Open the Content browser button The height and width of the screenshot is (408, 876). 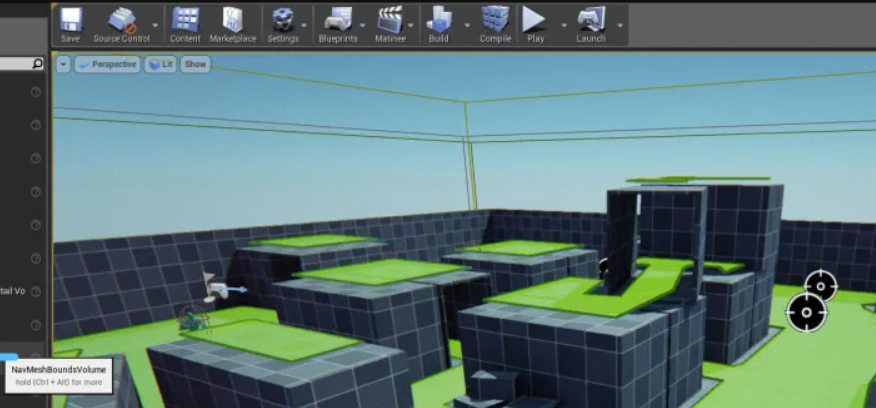[x=185, y=25]
